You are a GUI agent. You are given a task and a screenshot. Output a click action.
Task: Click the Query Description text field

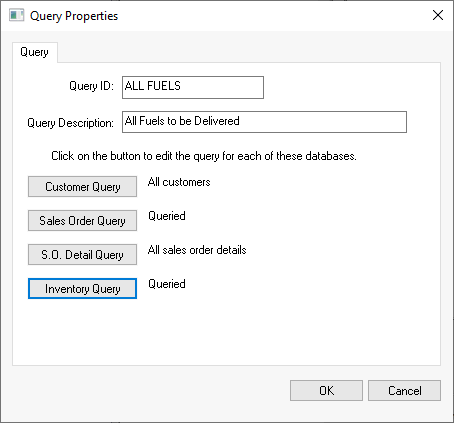pos(264,122)
